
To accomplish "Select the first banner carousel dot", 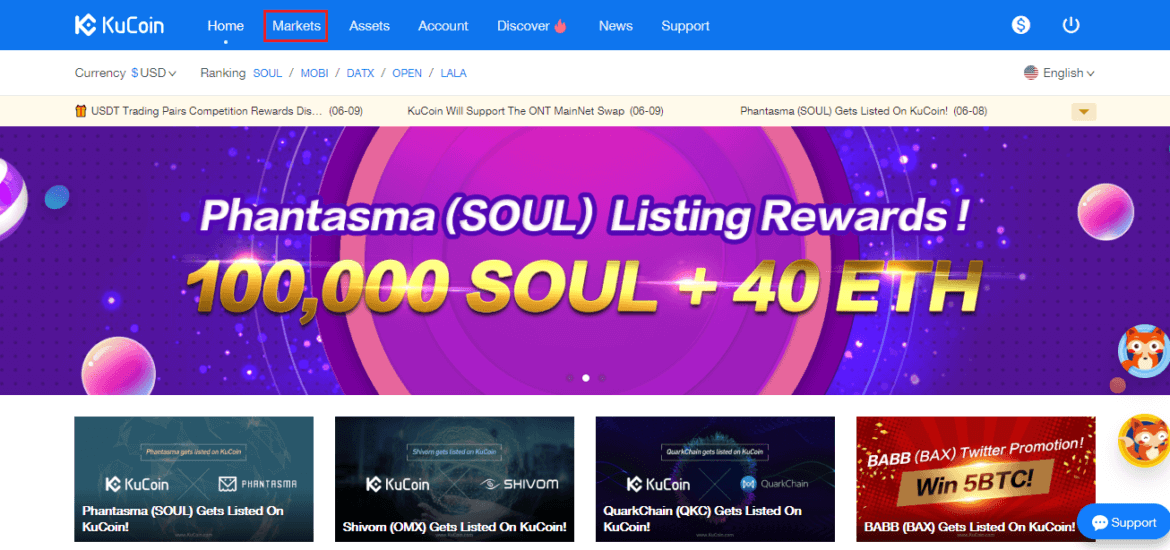I will [x=570, y=378].
